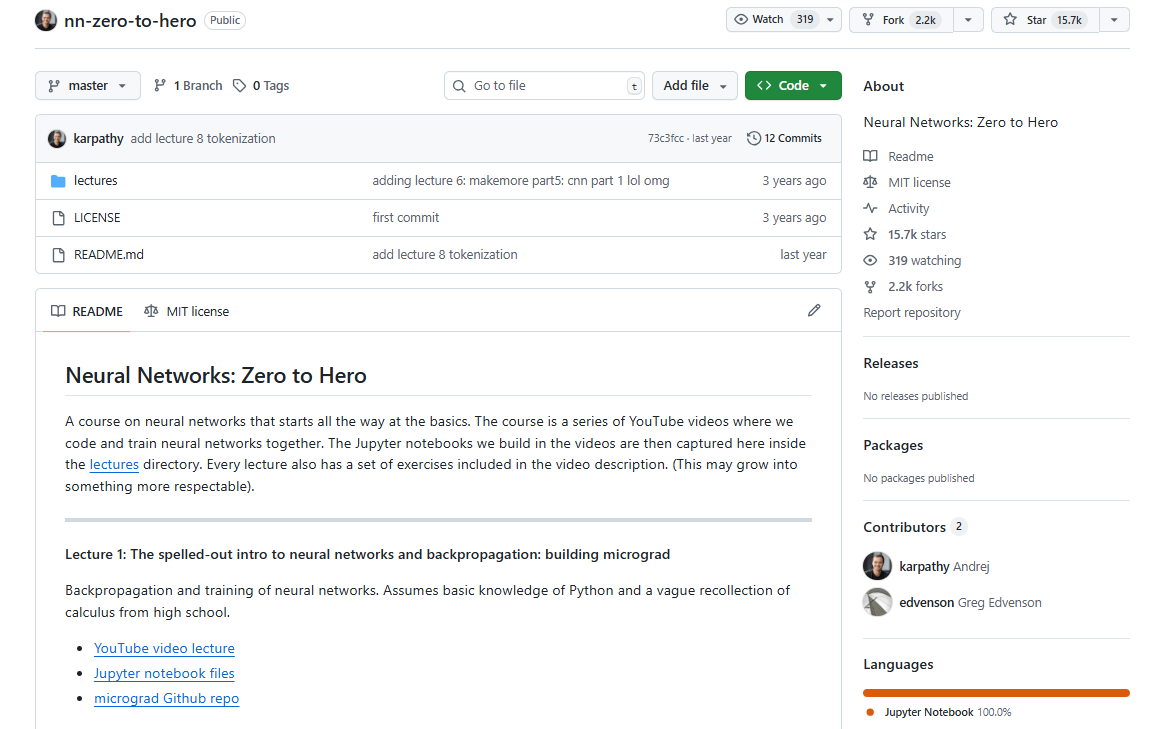Open the Fork options dropdown arrow
1156x729 pixels.
(x=968, y=20)
